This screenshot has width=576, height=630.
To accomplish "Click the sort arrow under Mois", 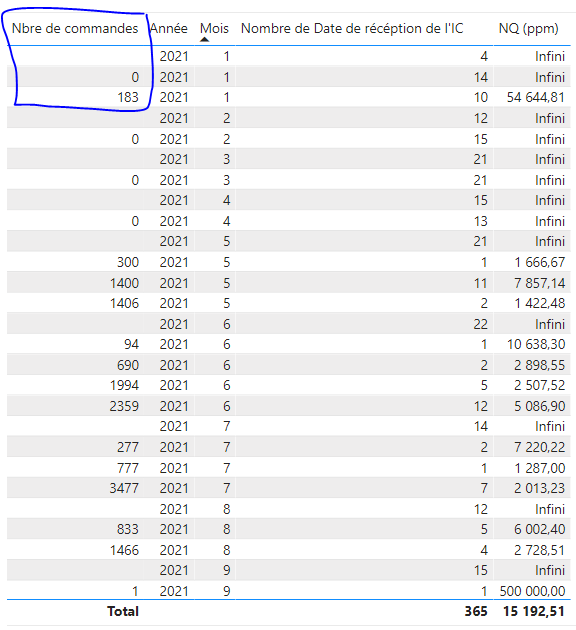I will coord(204,39).
